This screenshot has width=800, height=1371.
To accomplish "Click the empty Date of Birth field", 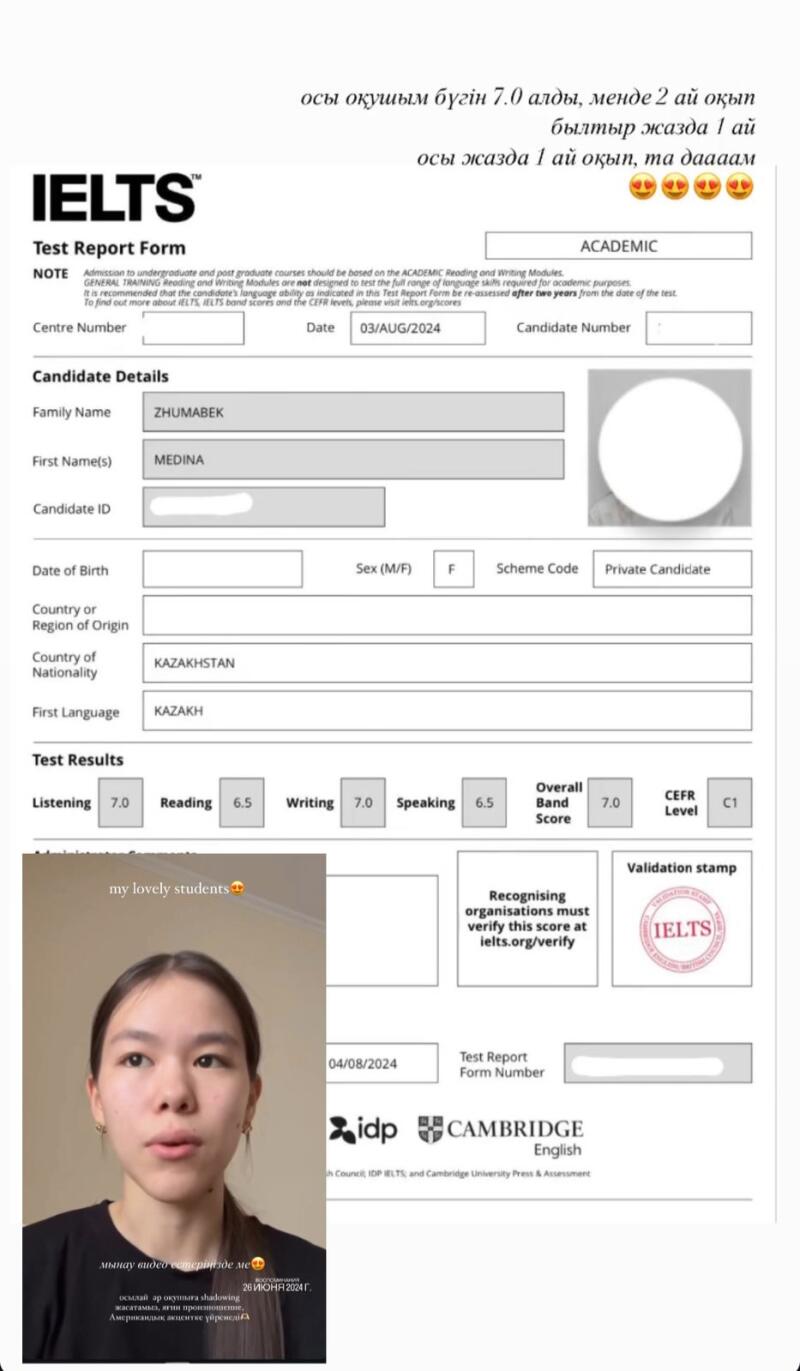I will (222, 569).
